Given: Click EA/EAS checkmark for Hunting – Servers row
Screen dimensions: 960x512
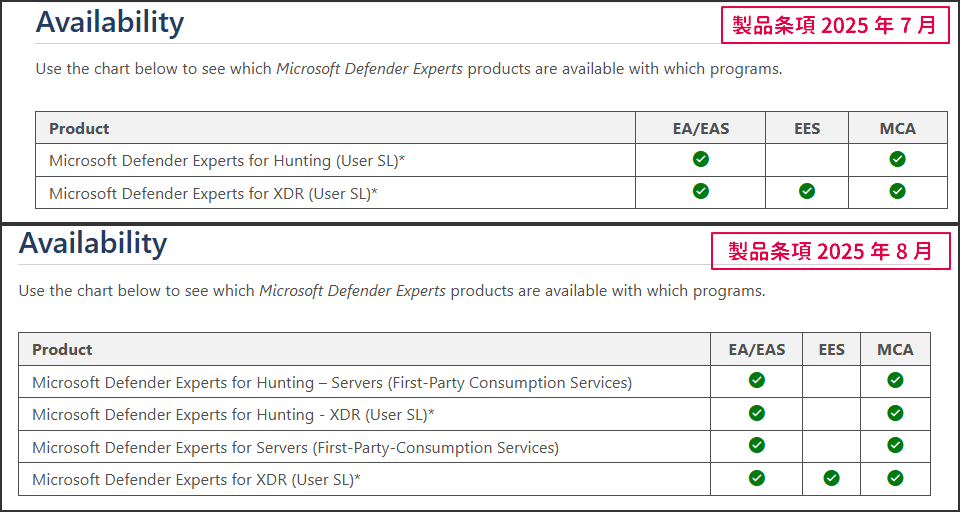Looking at the screenshot, I should tap(757, 380).
